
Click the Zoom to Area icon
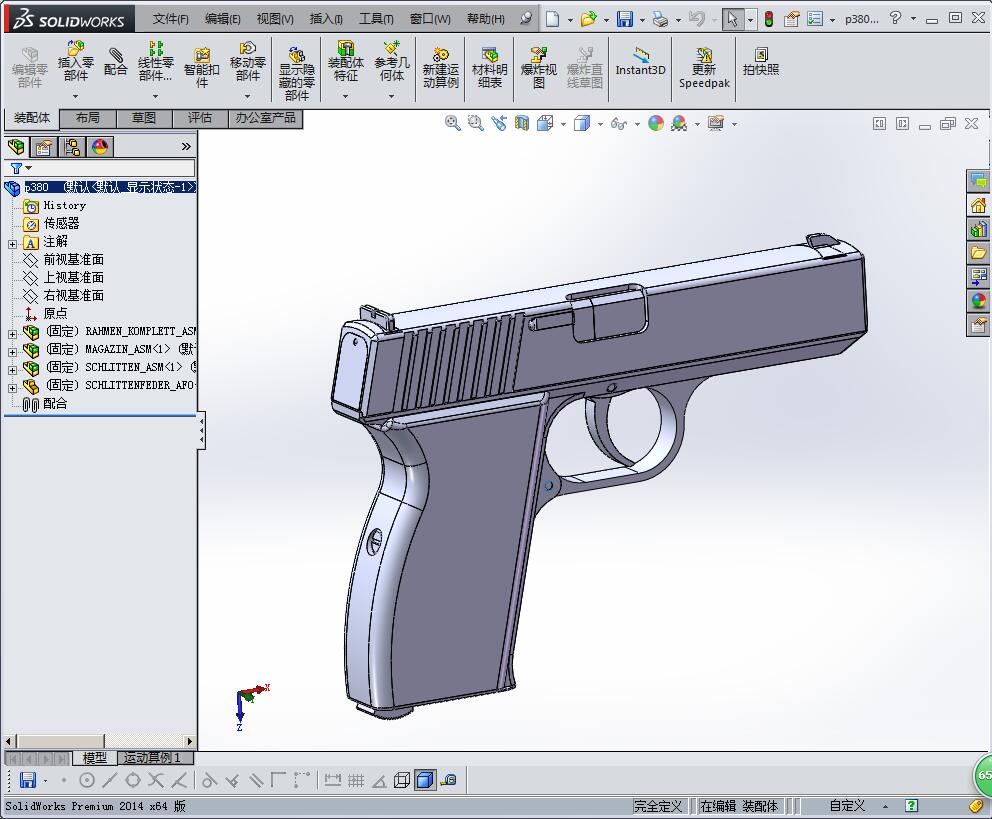[476, 123]
